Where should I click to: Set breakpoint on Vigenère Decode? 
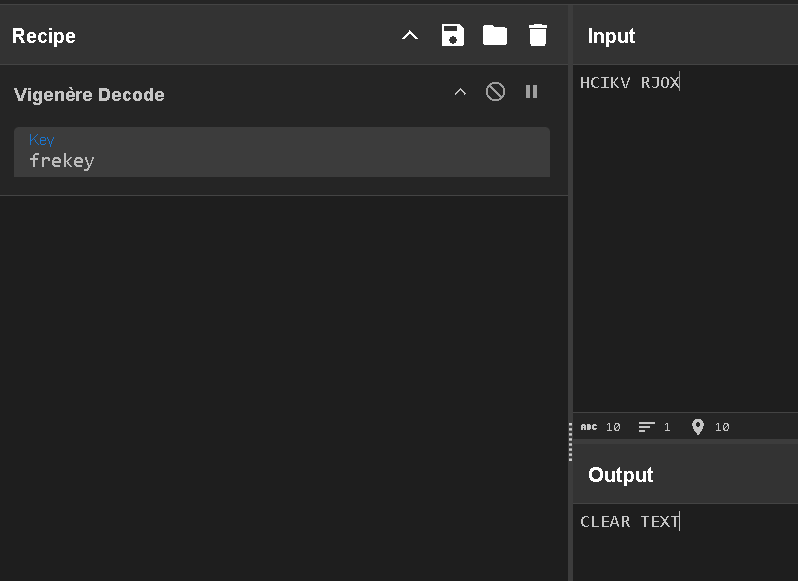click(531, 92)
